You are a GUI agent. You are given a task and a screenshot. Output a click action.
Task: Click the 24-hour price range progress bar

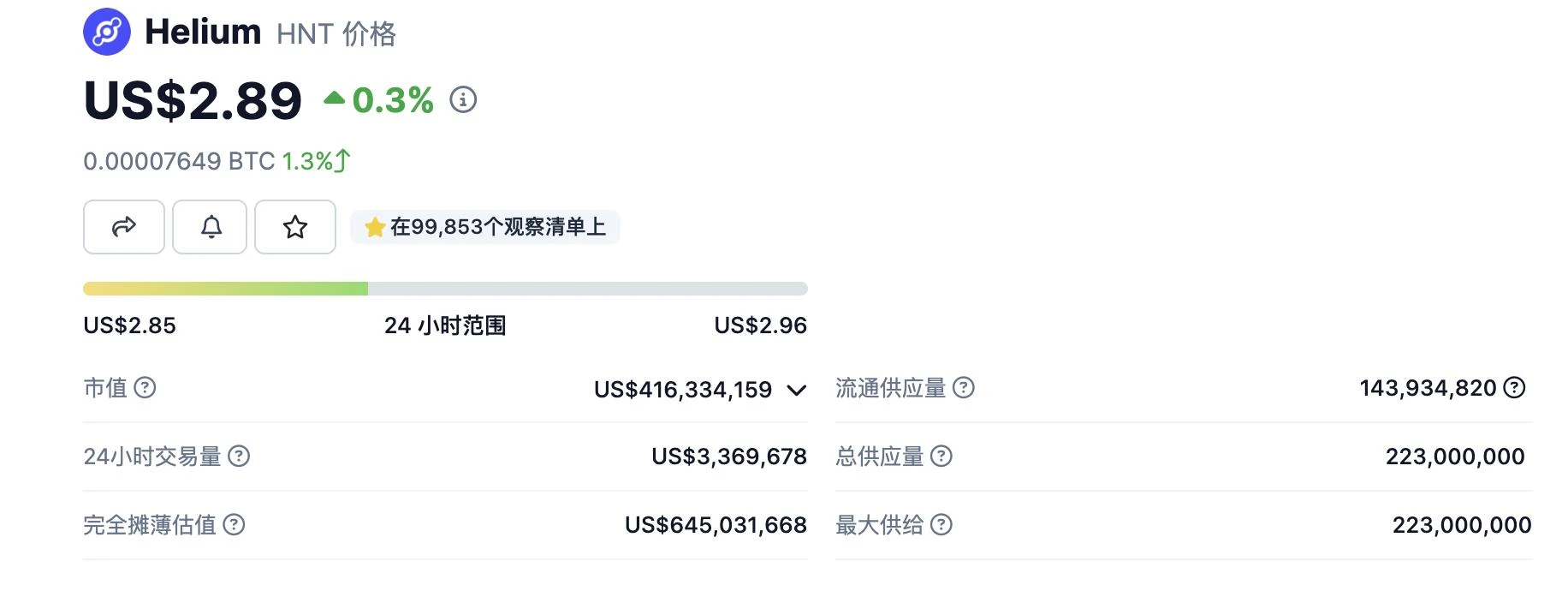pos(444,288)
